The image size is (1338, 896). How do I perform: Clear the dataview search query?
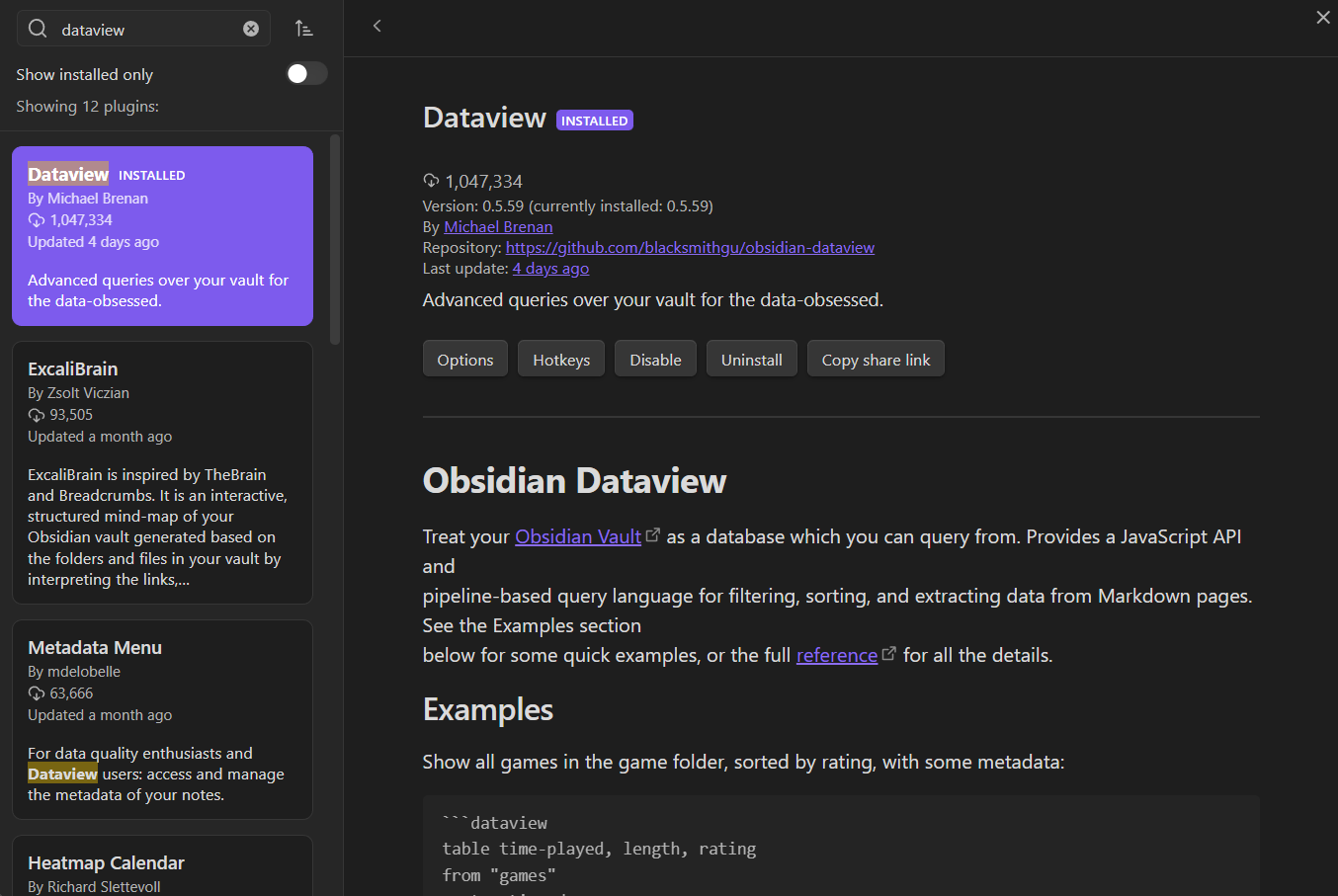250,28
